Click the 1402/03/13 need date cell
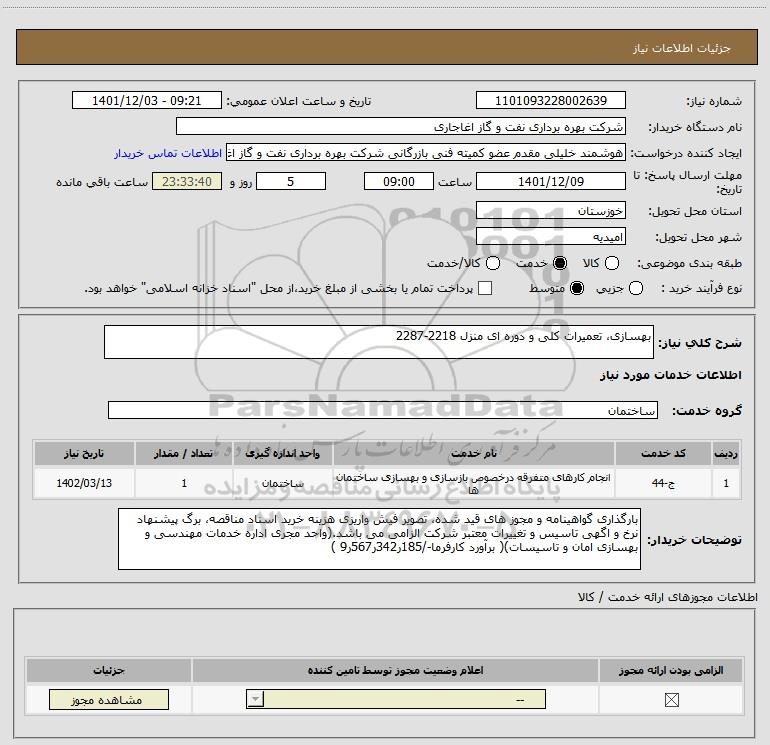 pos(84,483)
